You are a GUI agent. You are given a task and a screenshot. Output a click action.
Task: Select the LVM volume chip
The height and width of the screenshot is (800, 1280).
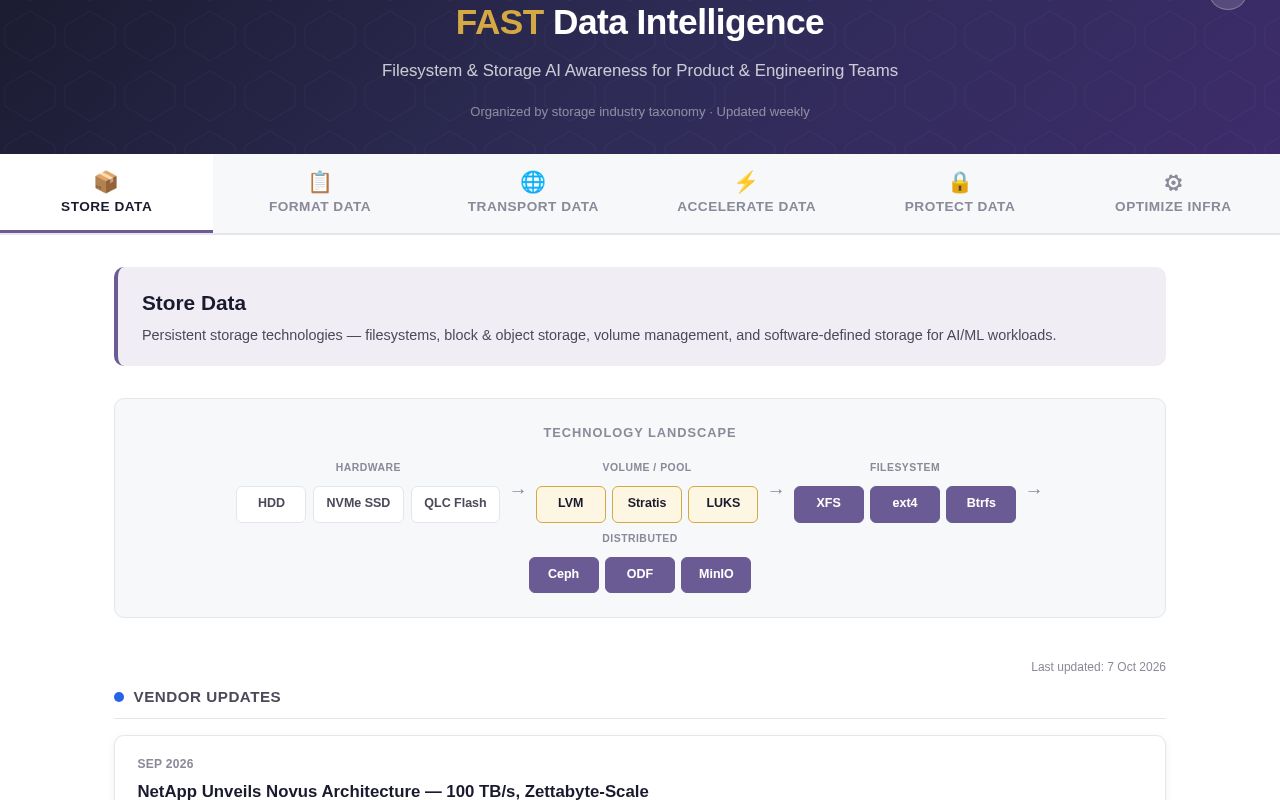pyautogui.click(x=571, y=504)
